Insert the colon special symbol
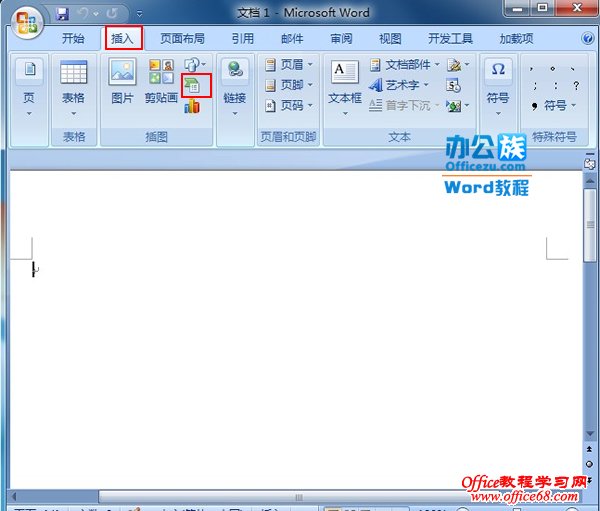 pos(556,86)
